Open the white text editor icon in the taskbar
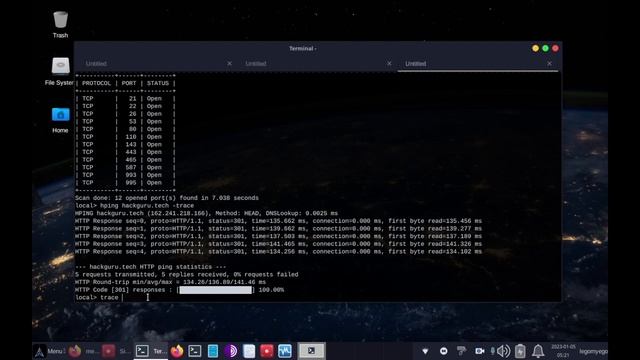 (x=249, y=351)
